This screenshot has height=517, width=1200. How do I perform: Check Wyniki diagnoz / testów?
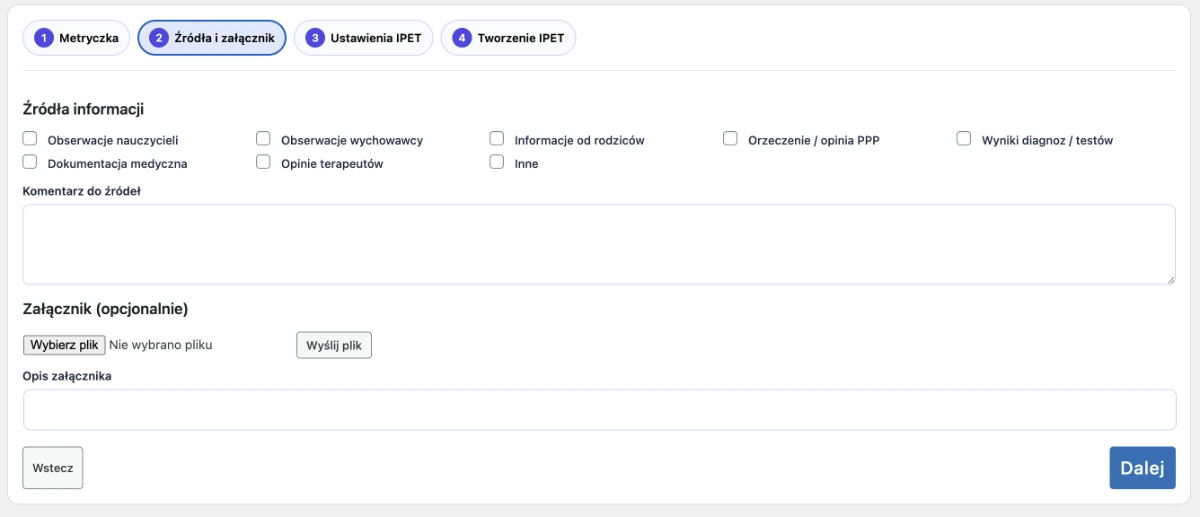point(964,139)
